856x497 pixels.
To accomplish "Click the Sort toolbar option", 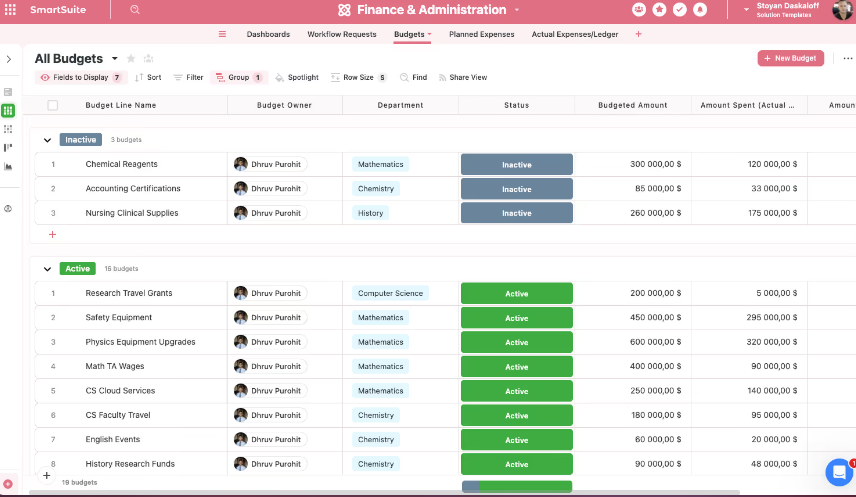I will point(148,78).
